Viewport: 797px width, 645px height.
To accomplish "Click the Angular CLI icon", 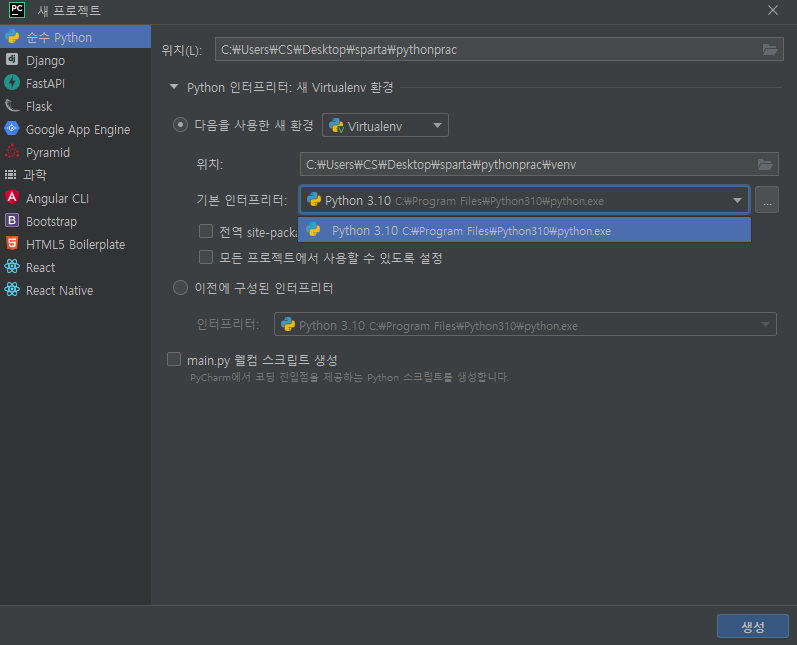I will pyautogui.click(x=12, y=197).
